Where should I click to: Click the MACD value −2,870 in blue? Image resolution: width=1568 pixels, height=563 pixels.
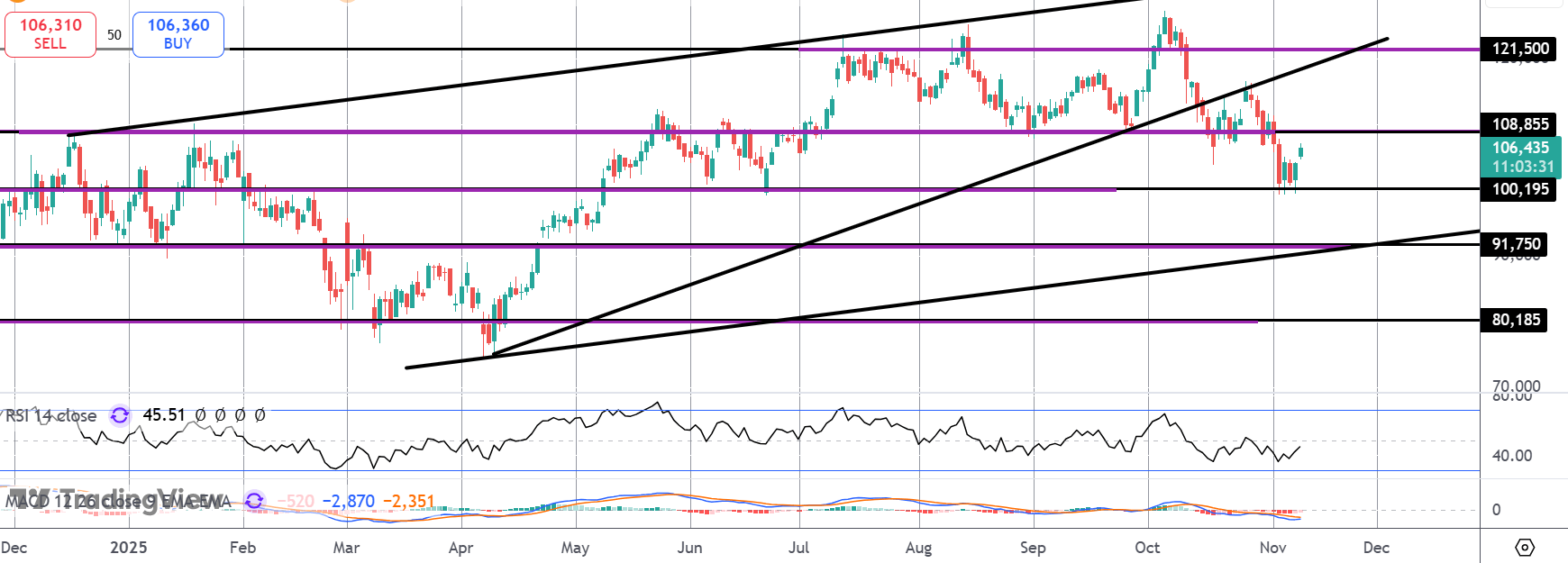coord(349,502)
